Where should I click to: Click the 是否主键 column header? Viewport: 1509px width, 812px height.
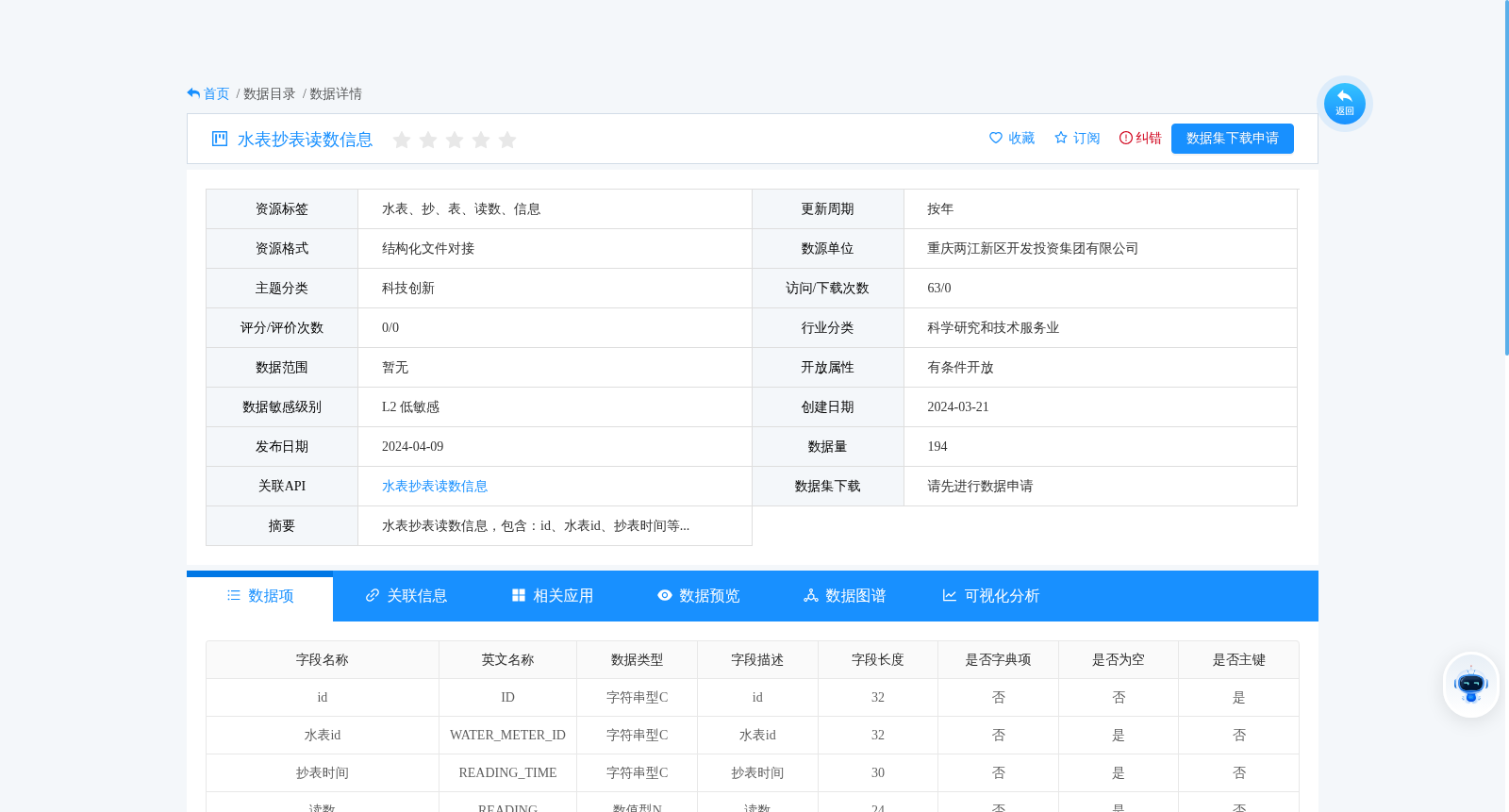click(x=1238, y=660)
